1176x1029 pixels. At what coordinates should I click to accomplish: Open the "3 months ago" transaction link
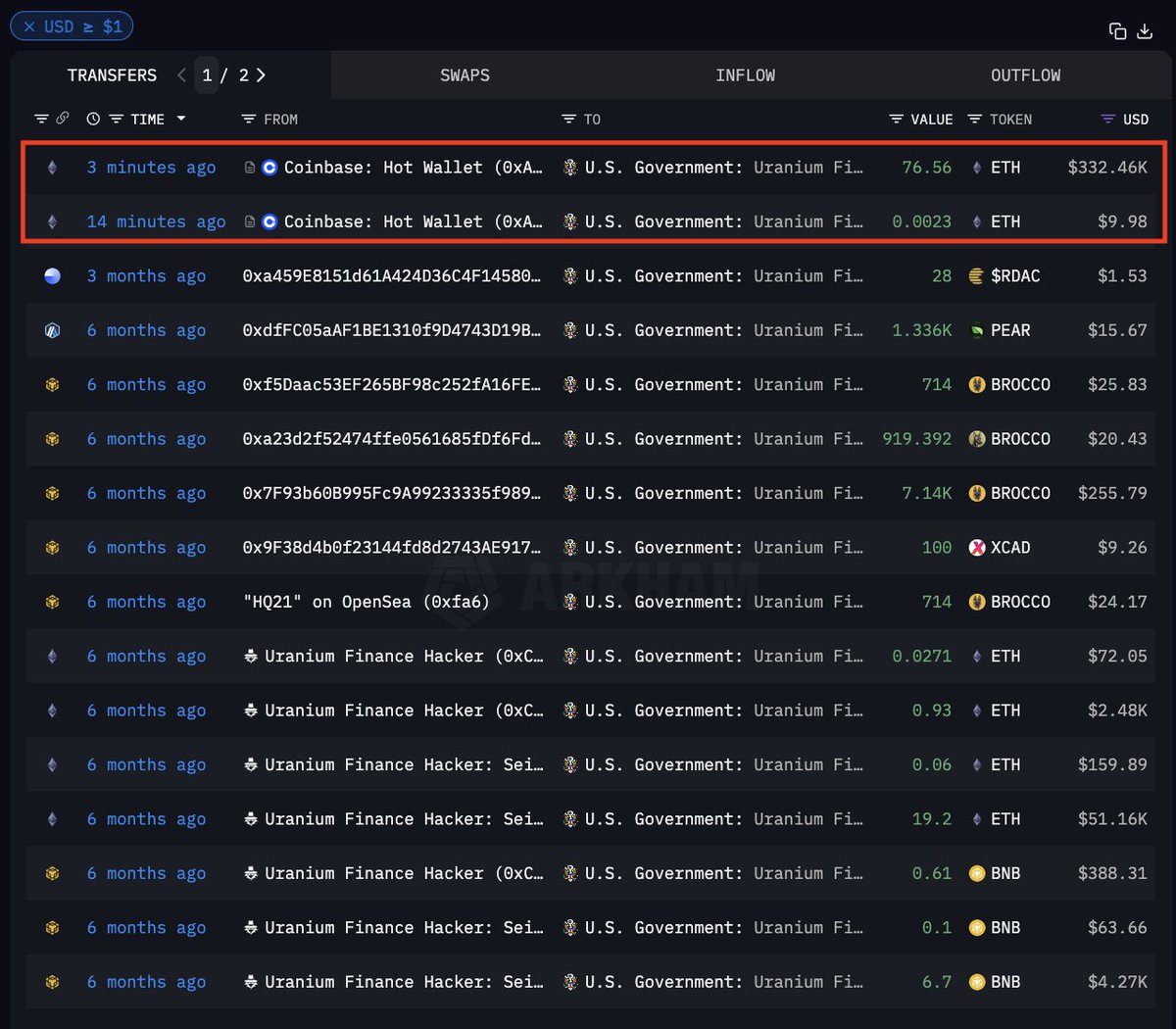click(x=146, y=276)
